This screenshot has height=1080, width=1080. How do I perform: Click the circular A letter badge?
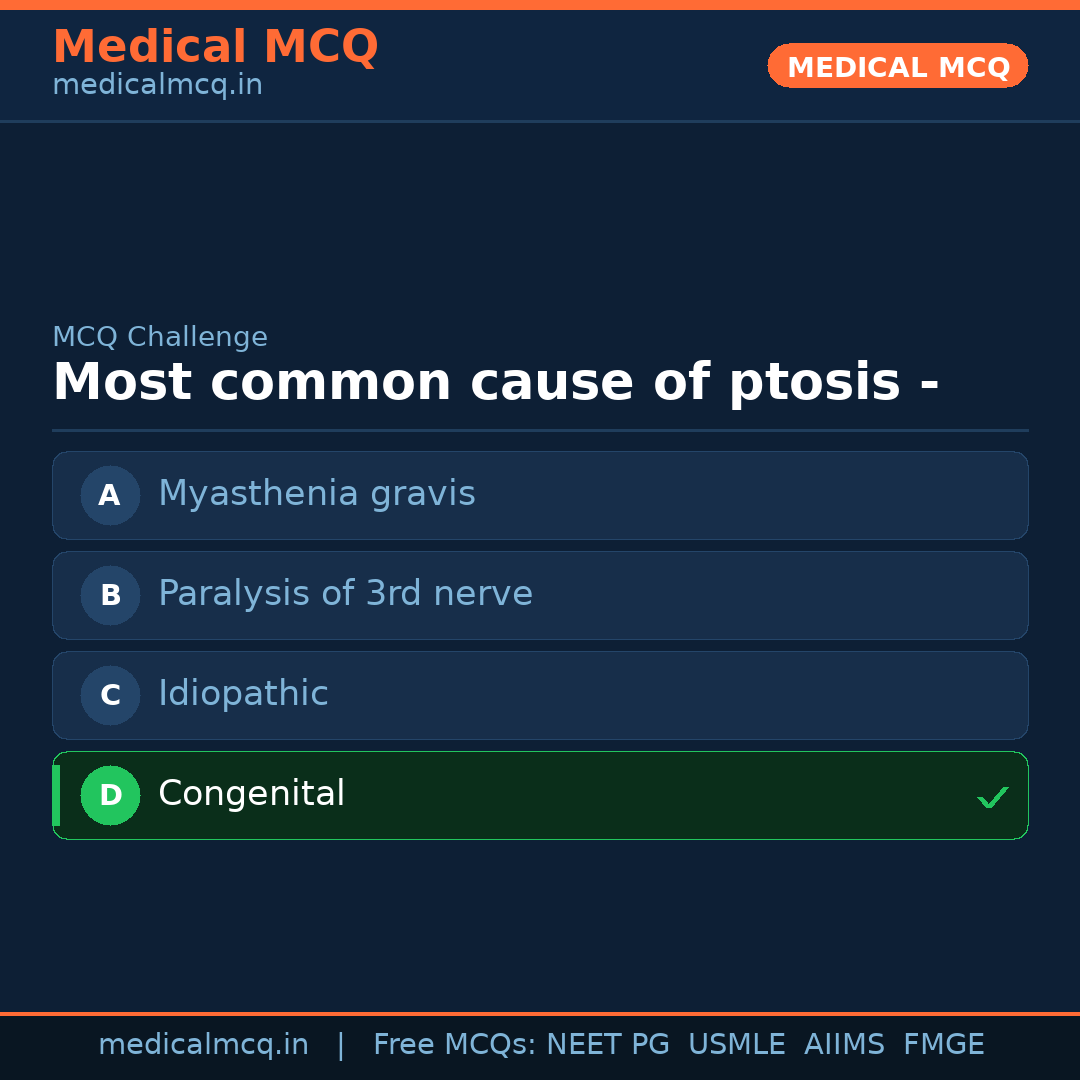[x=110, y=495]
